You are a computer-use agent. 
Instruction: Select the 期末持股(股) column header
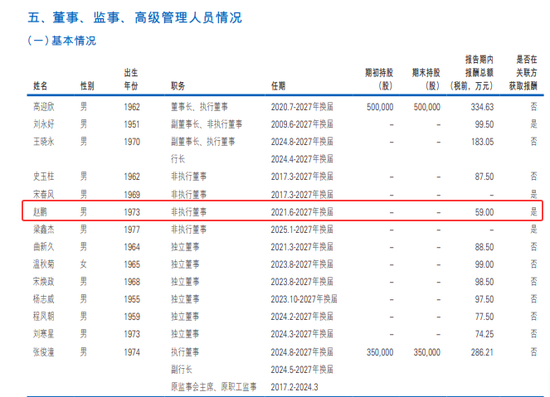click(426, 79)
